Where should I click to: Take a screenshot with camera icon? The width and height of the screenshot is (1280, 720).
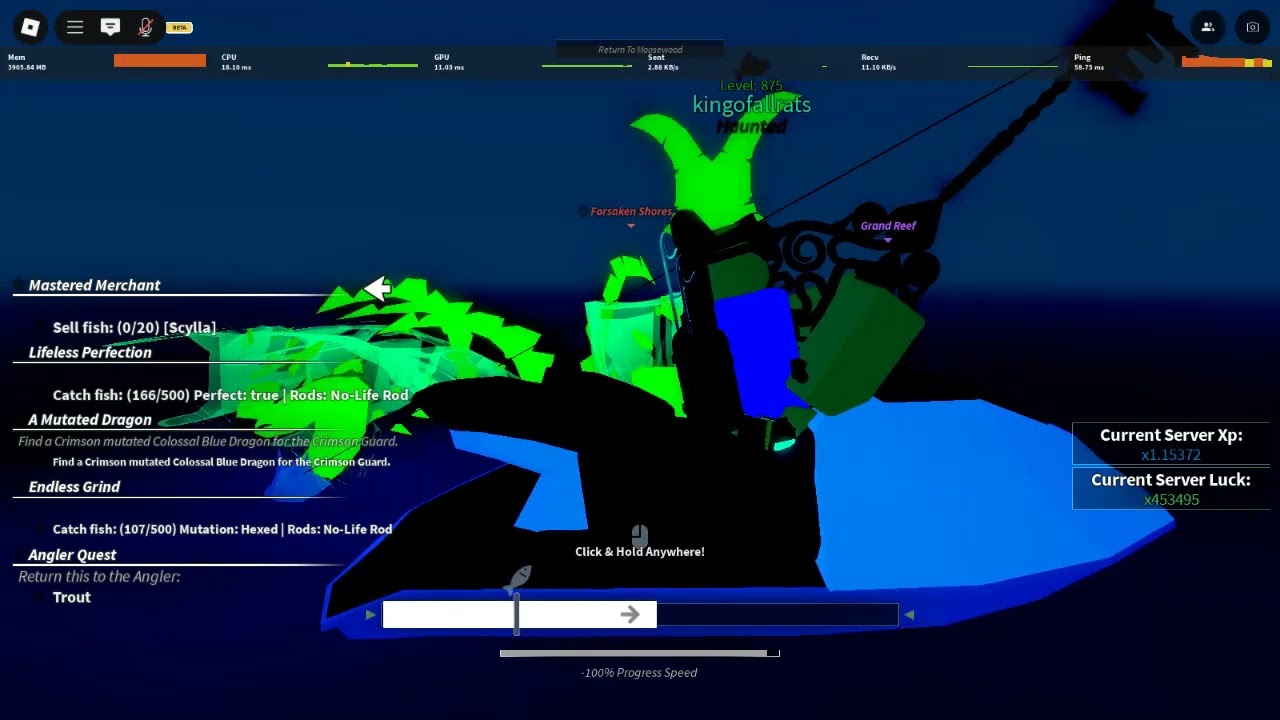[x=1252, y=28]
